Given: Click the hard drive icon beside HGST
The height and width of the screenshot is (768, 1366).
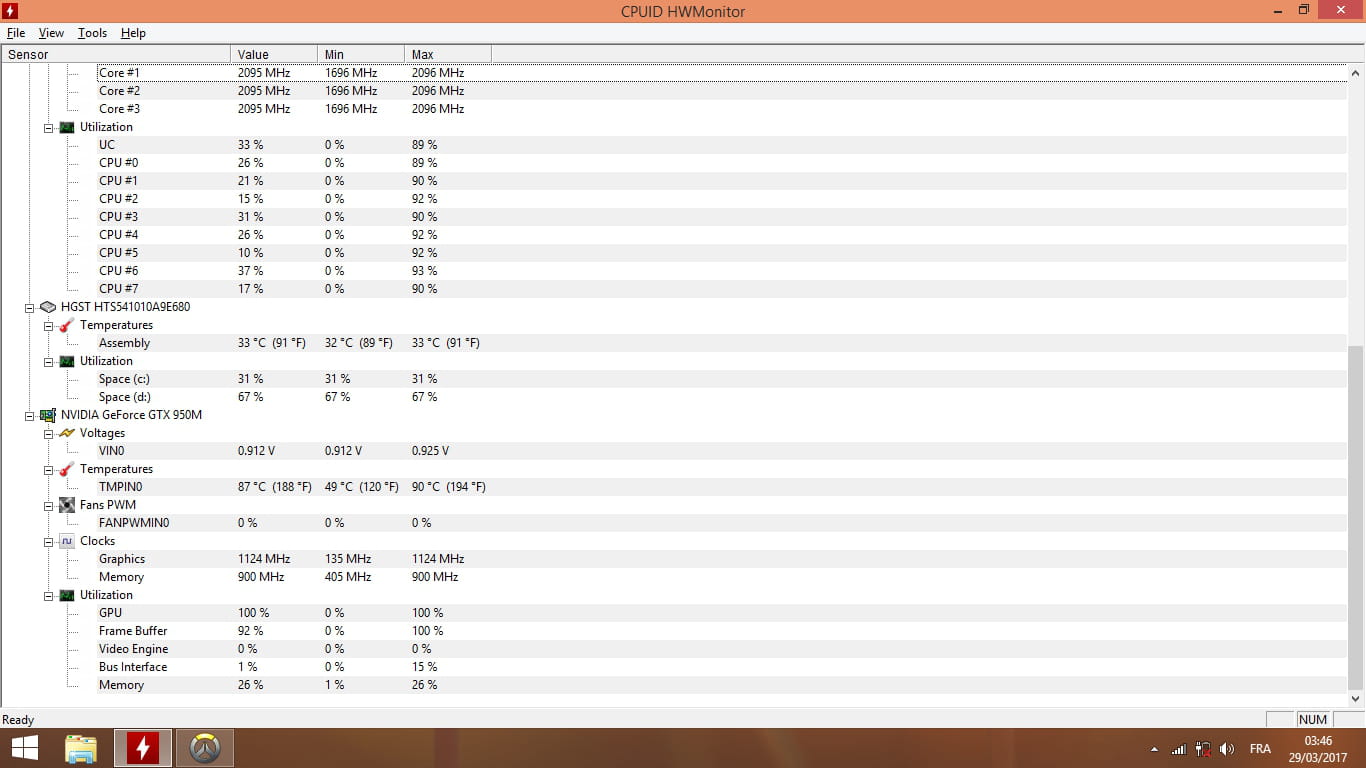Looking at the screenshot, I should click(47, 307).
